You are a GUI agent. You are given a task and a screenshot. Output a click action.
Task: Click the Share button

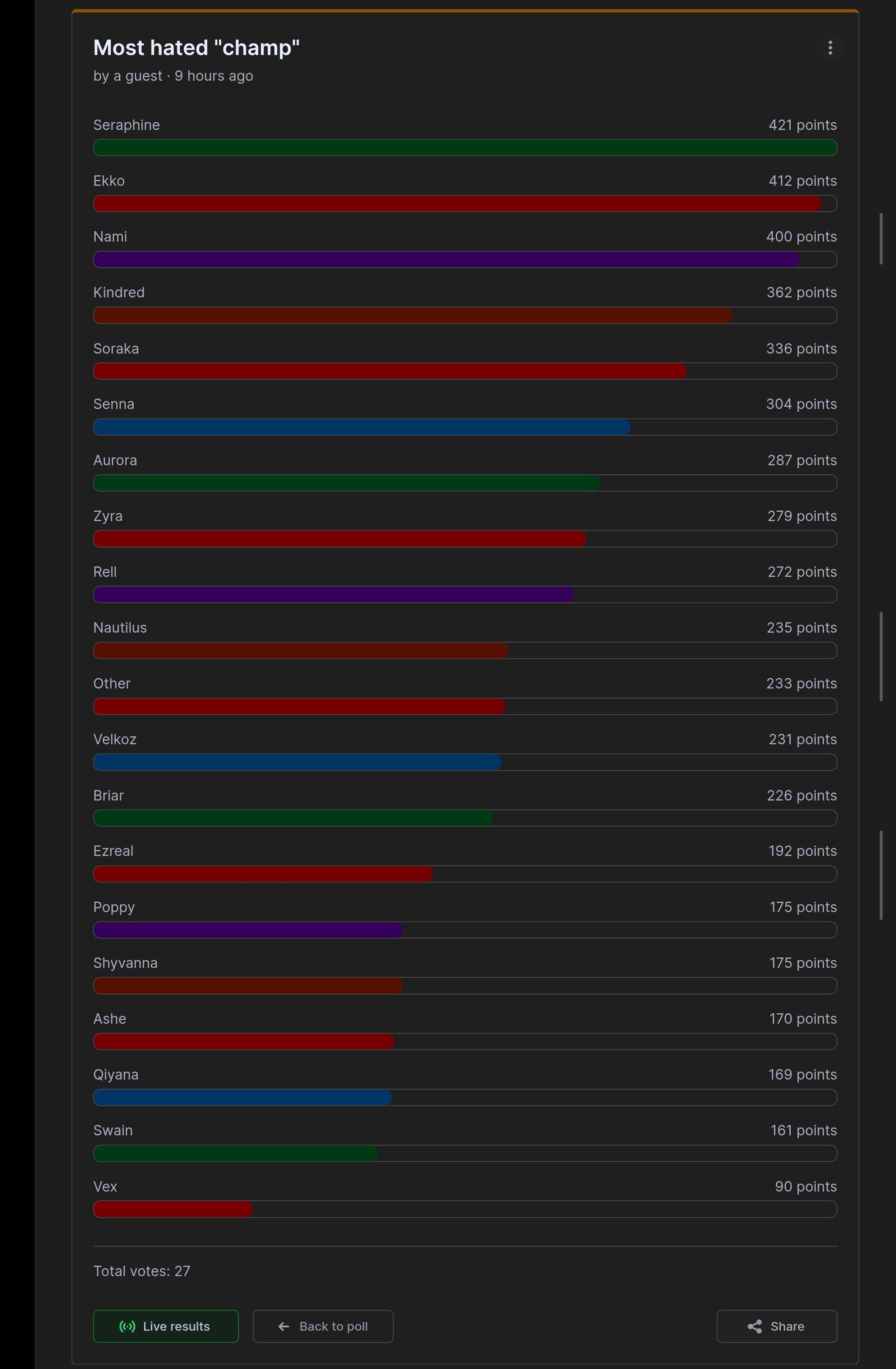(x=777, y=1326)
